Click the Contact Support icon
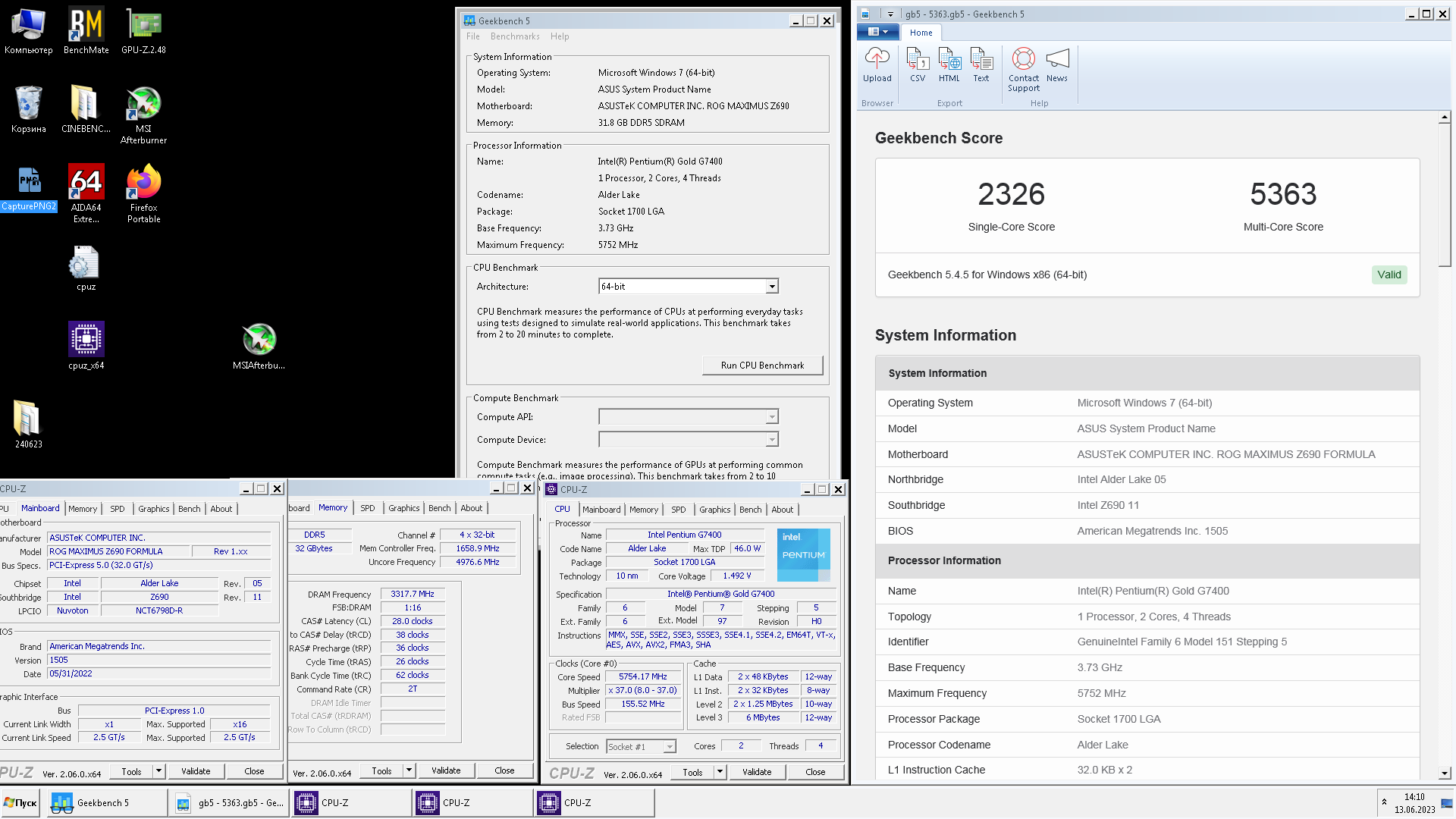This screenshot has width=1456, height=819. [1024, 70]
